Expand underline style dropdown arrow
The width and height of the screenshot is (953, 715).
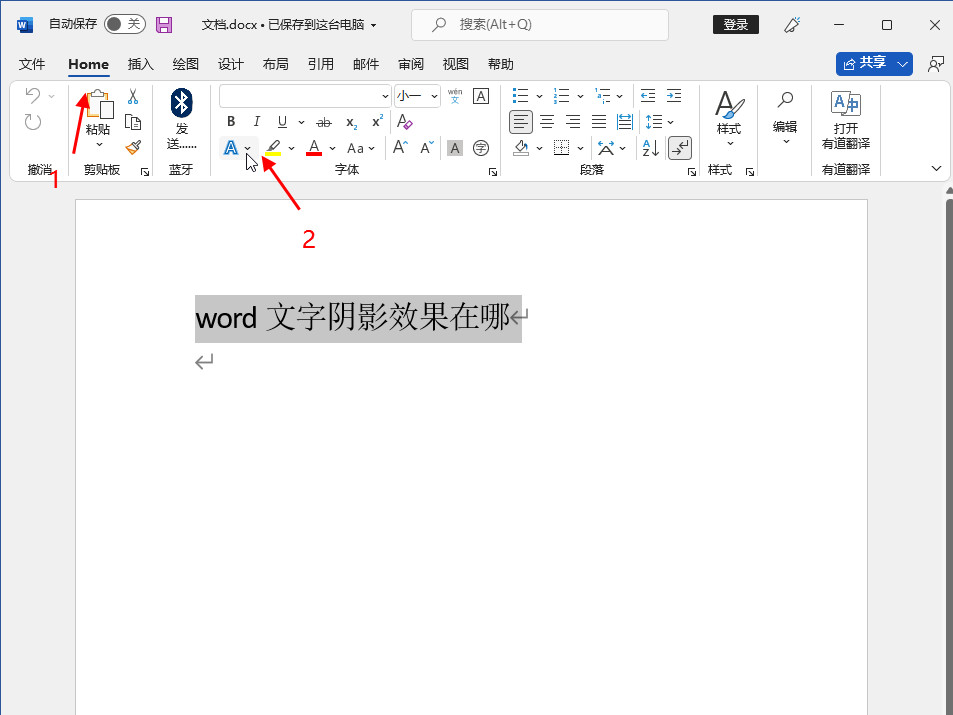[x=301, y=122]
